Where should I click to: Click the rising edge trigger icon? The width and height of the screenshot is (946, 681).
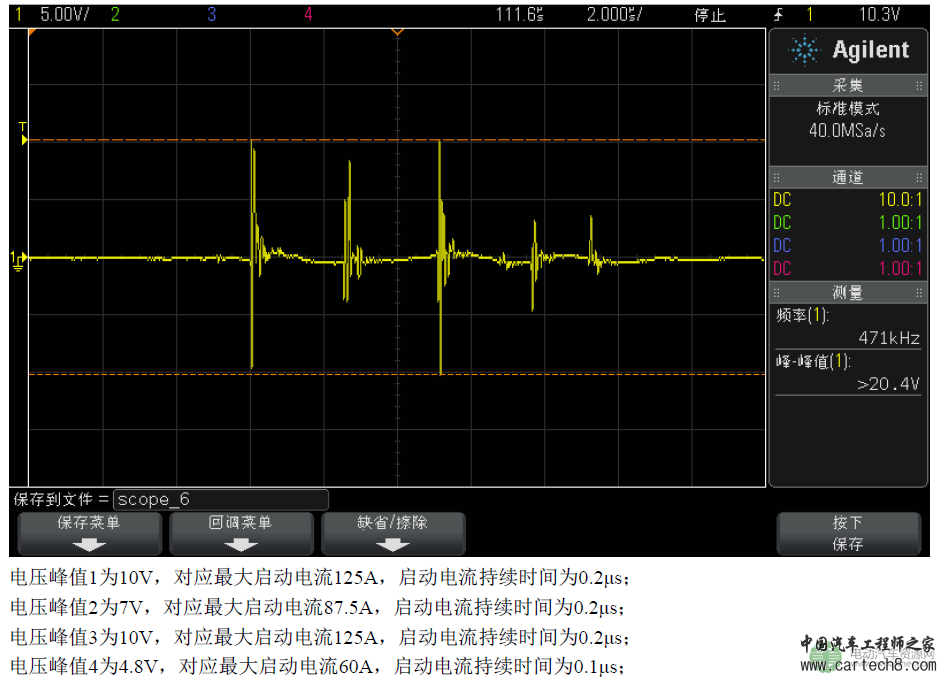click(780, 14)
